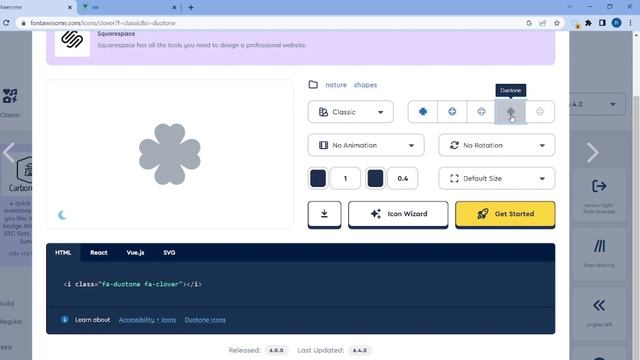The height and width of the screenshot is (360, 640).
Task: Reload the page
Action: click(x=6, y=23)
